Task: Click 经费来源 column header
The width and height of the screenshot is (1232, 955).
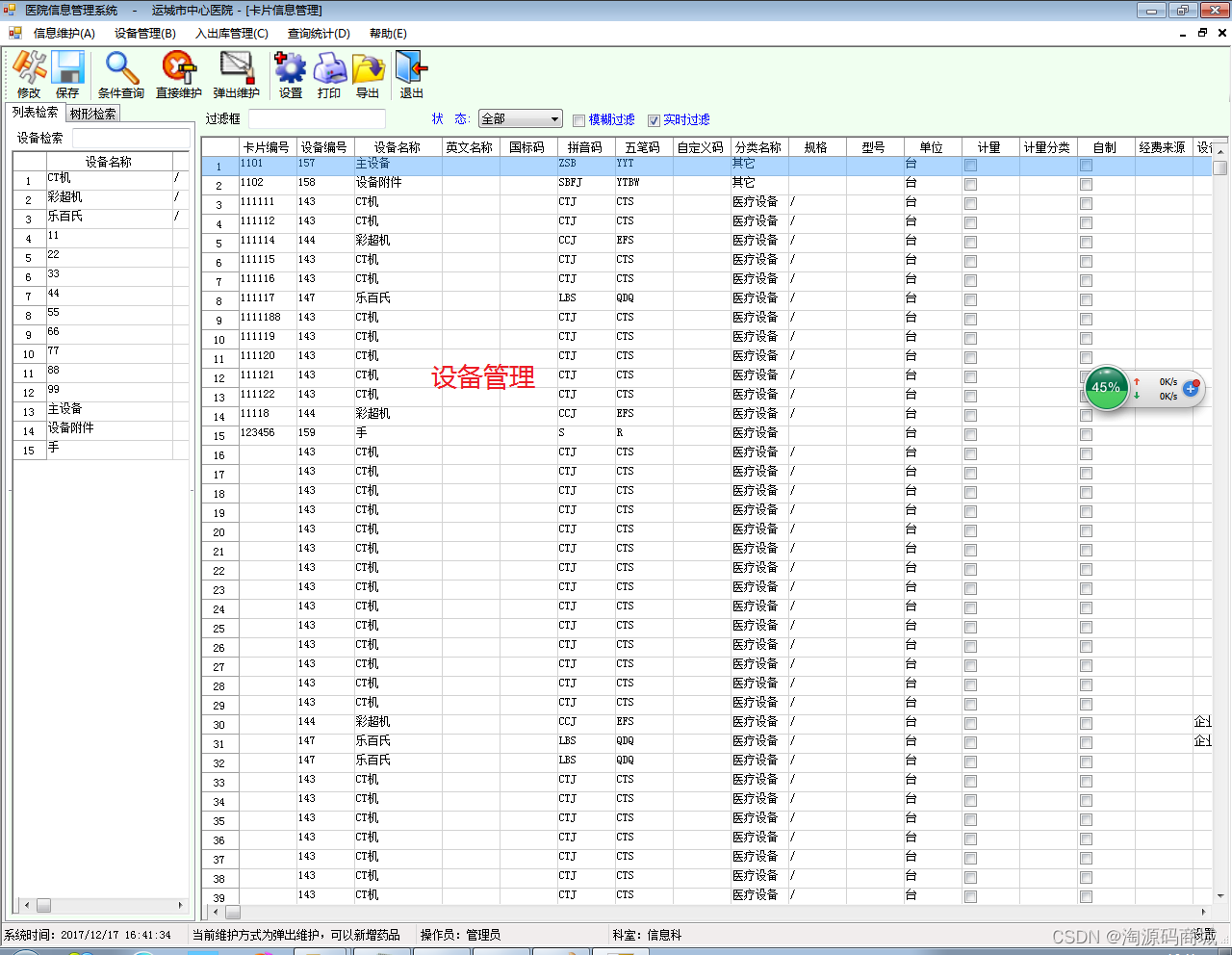Action: click(1164, 147)
